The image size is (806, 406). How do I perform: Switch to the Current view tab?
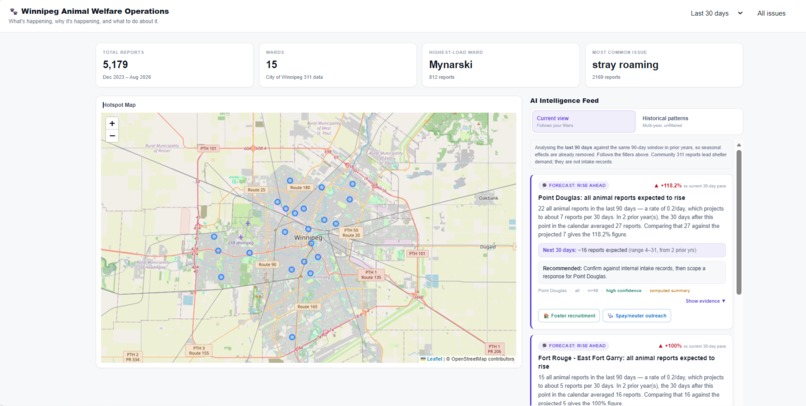(584, 121)
